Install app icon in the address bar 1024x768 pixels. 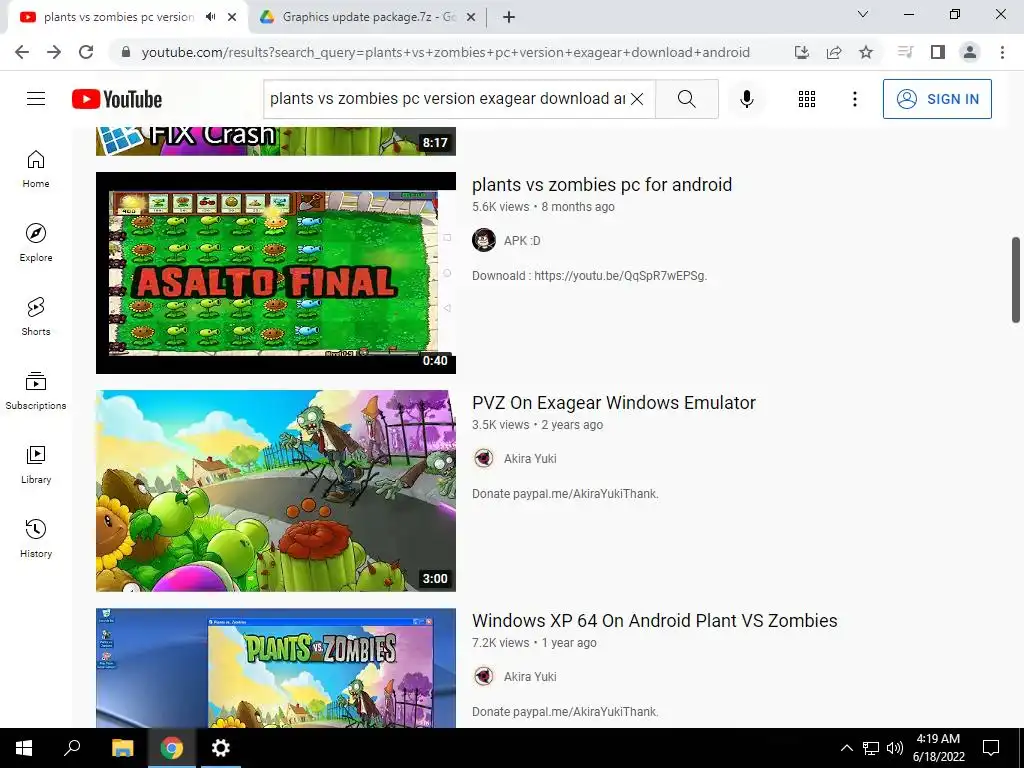(x=802, y=52)
